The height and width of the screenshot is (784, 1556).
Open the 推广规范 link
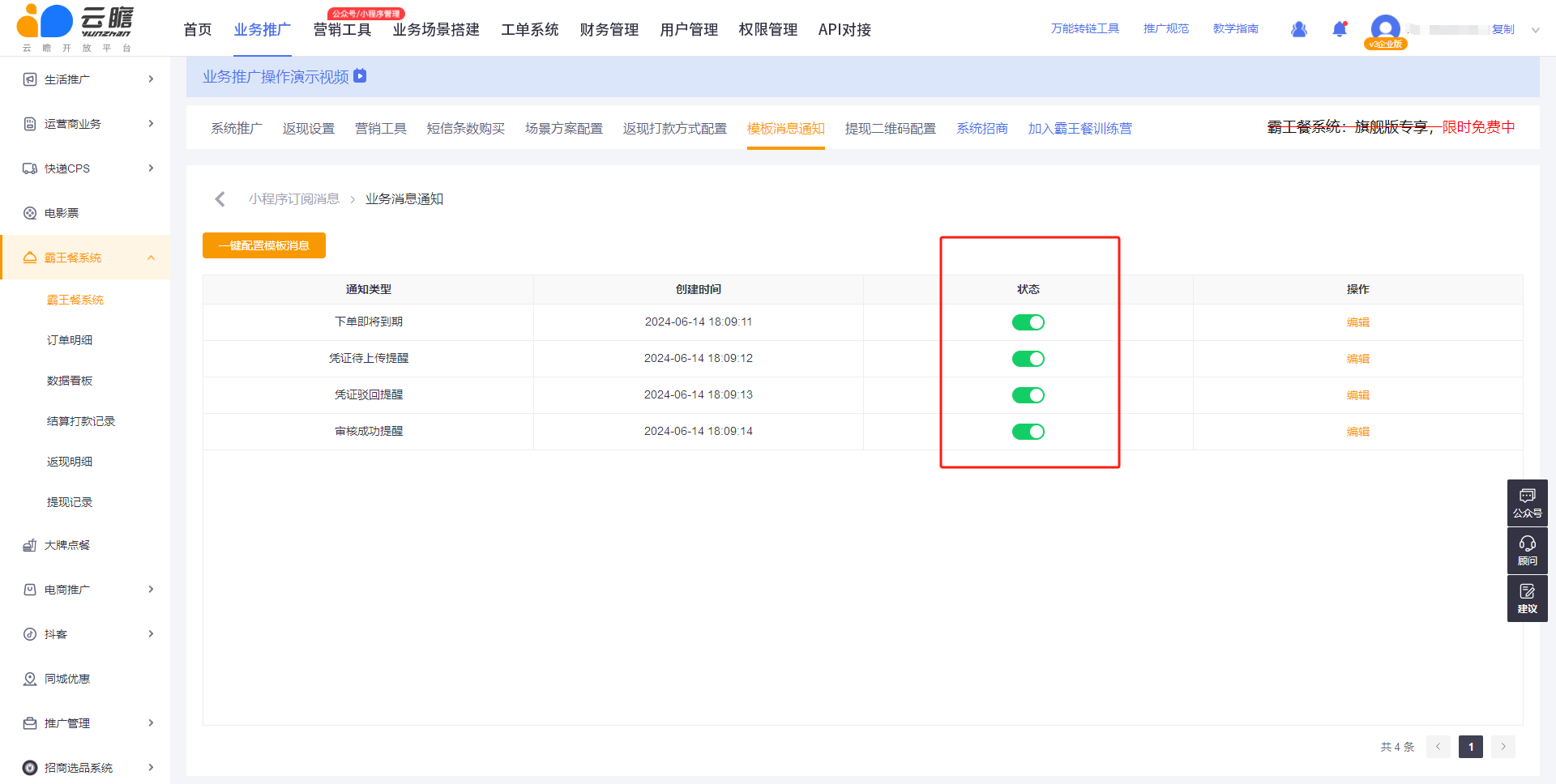tap(1166, 29)
